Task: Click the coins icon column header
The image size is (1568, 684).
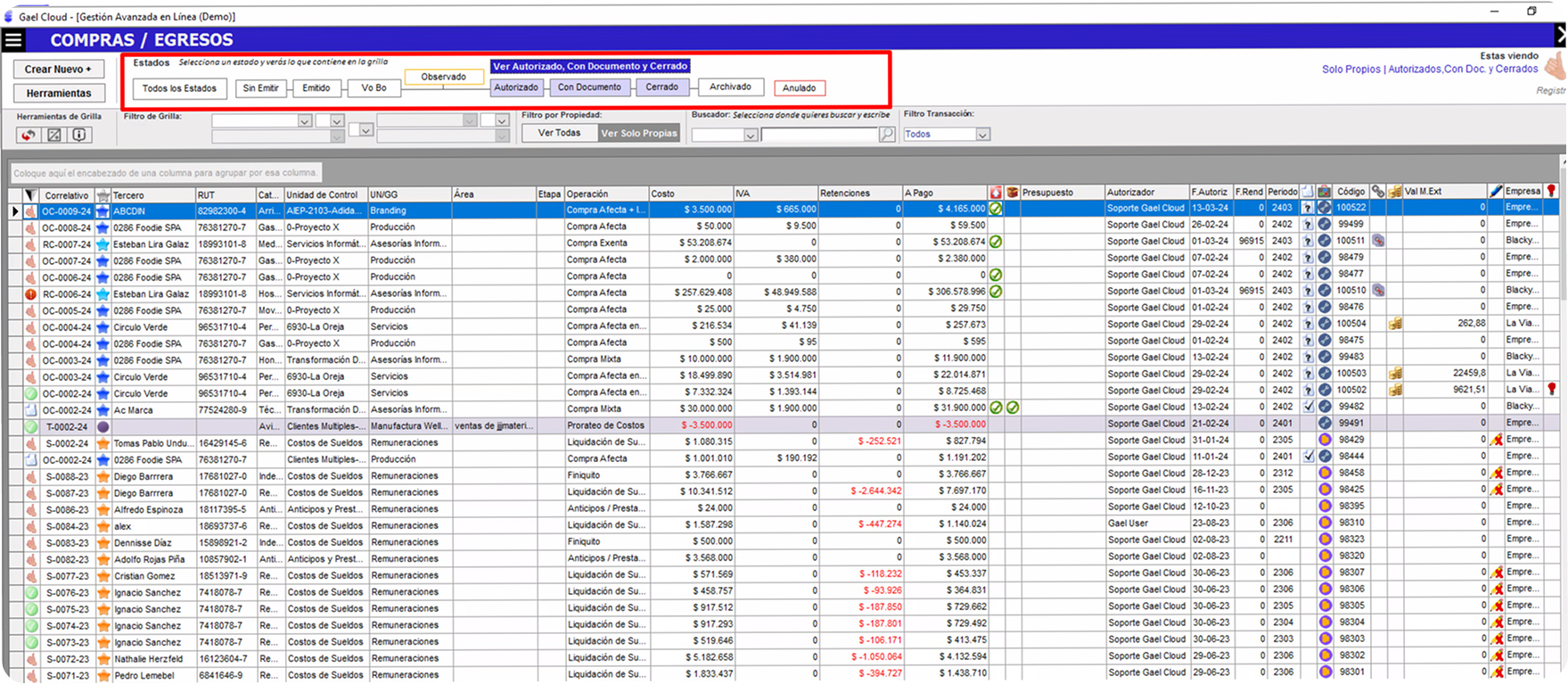Action: point(1395,192)
